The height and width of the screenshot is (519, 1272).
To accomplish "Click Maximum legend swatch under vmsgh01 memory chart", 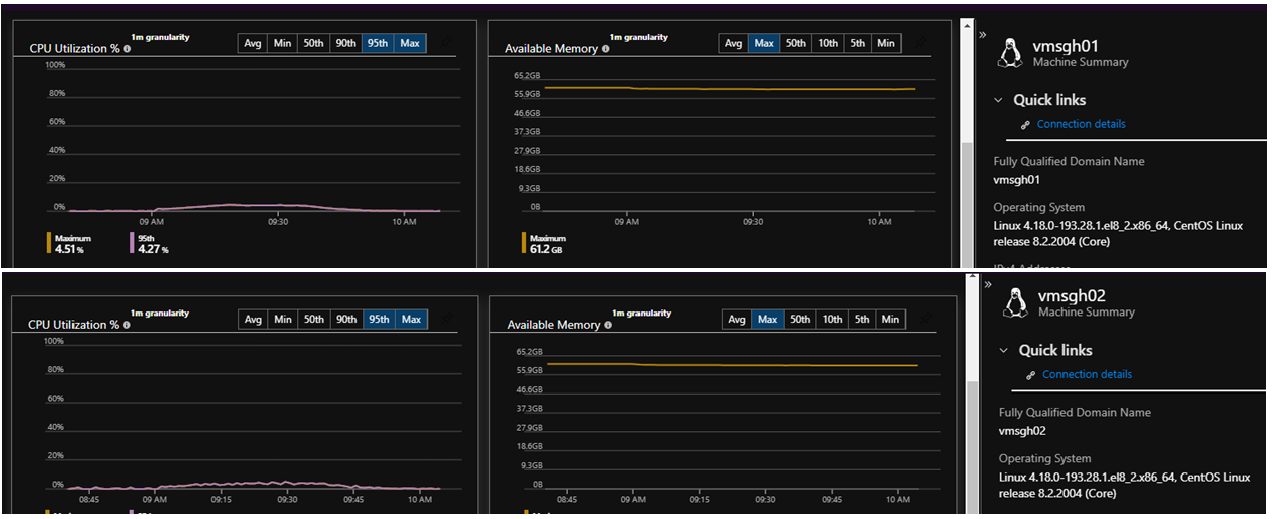I will point(524,243).
